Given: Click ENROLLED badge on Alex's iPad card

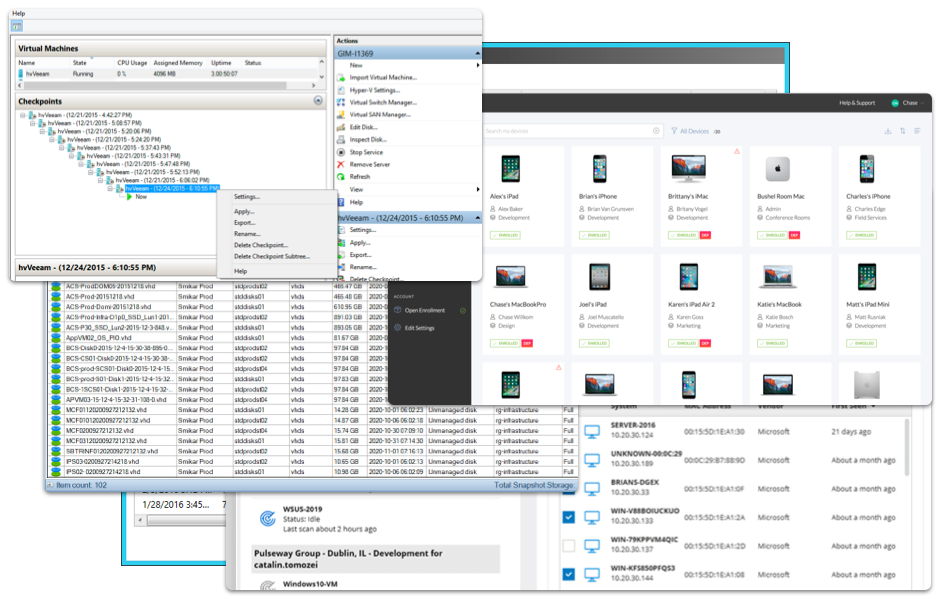Looking at the screenshot, I should tap(505, 235).
